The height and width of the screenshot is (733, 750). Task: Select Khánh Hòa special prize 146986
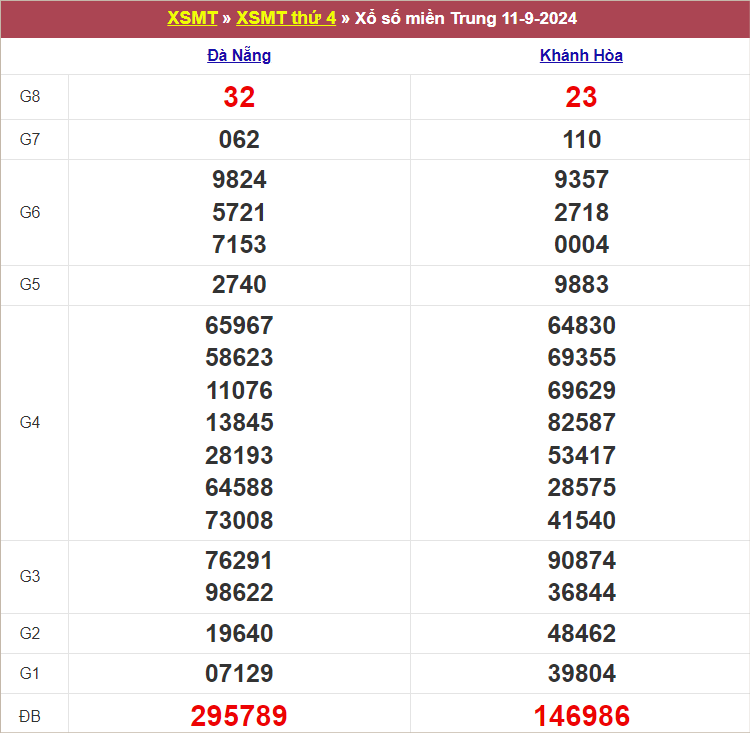click(x=581, y=716)
